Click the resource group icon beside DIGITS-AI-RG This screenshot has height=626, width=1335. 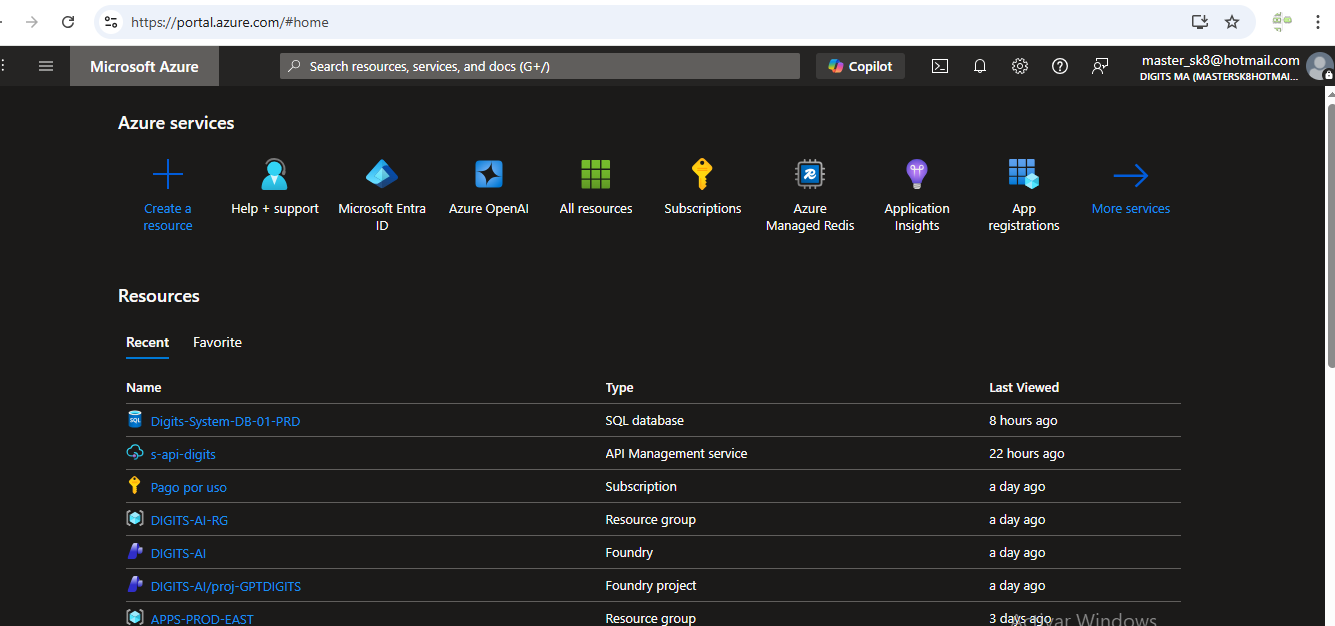pyautogui.click(x=135, y=519)
